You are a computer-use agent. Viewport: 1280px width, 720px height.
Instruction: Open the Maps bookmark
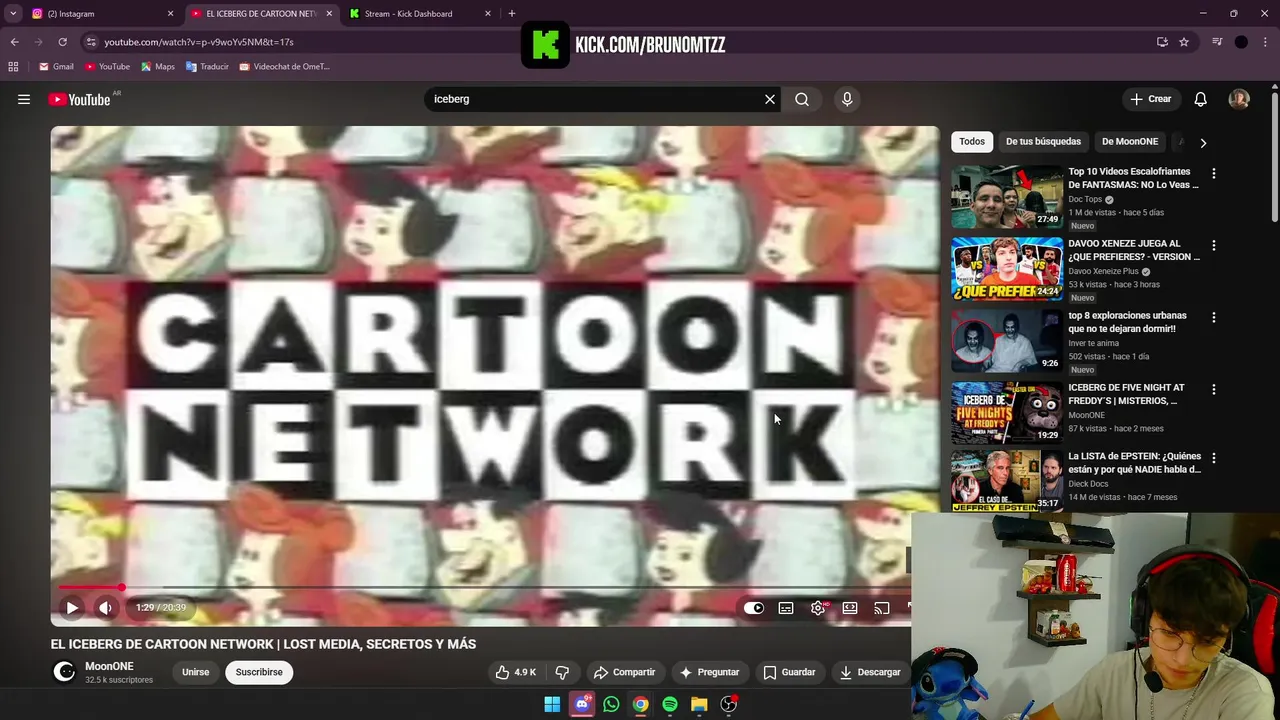(x=158, y=67)
